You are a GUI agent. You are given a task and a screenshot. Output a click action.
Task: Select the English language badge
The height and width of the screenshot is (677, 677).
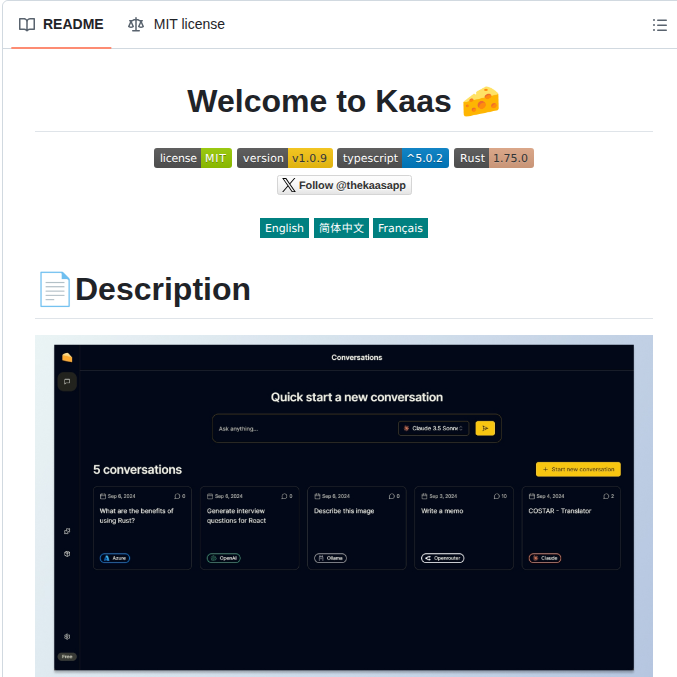[284, 228]
